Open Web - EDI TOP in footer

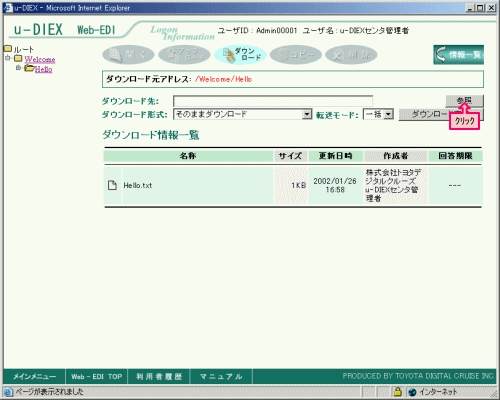pyautogui.click(x=97, y=377)
